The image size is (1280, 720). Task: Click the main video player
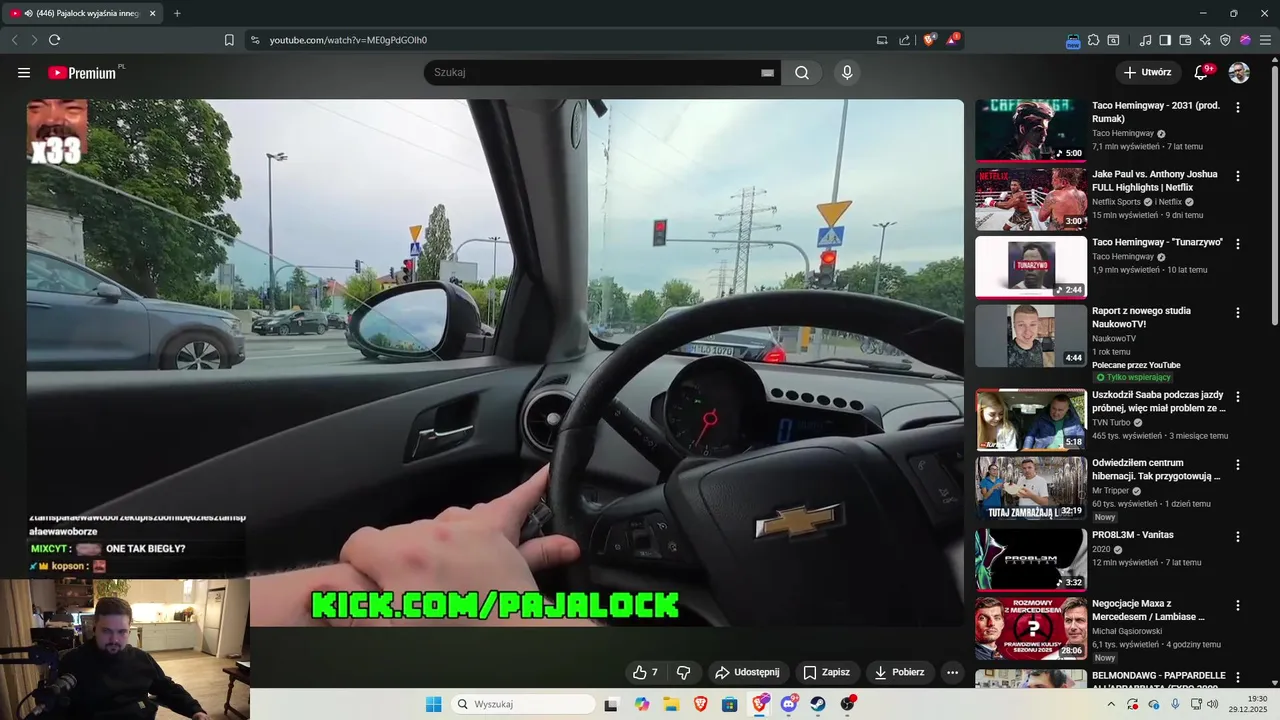click(x=495, y=362)
